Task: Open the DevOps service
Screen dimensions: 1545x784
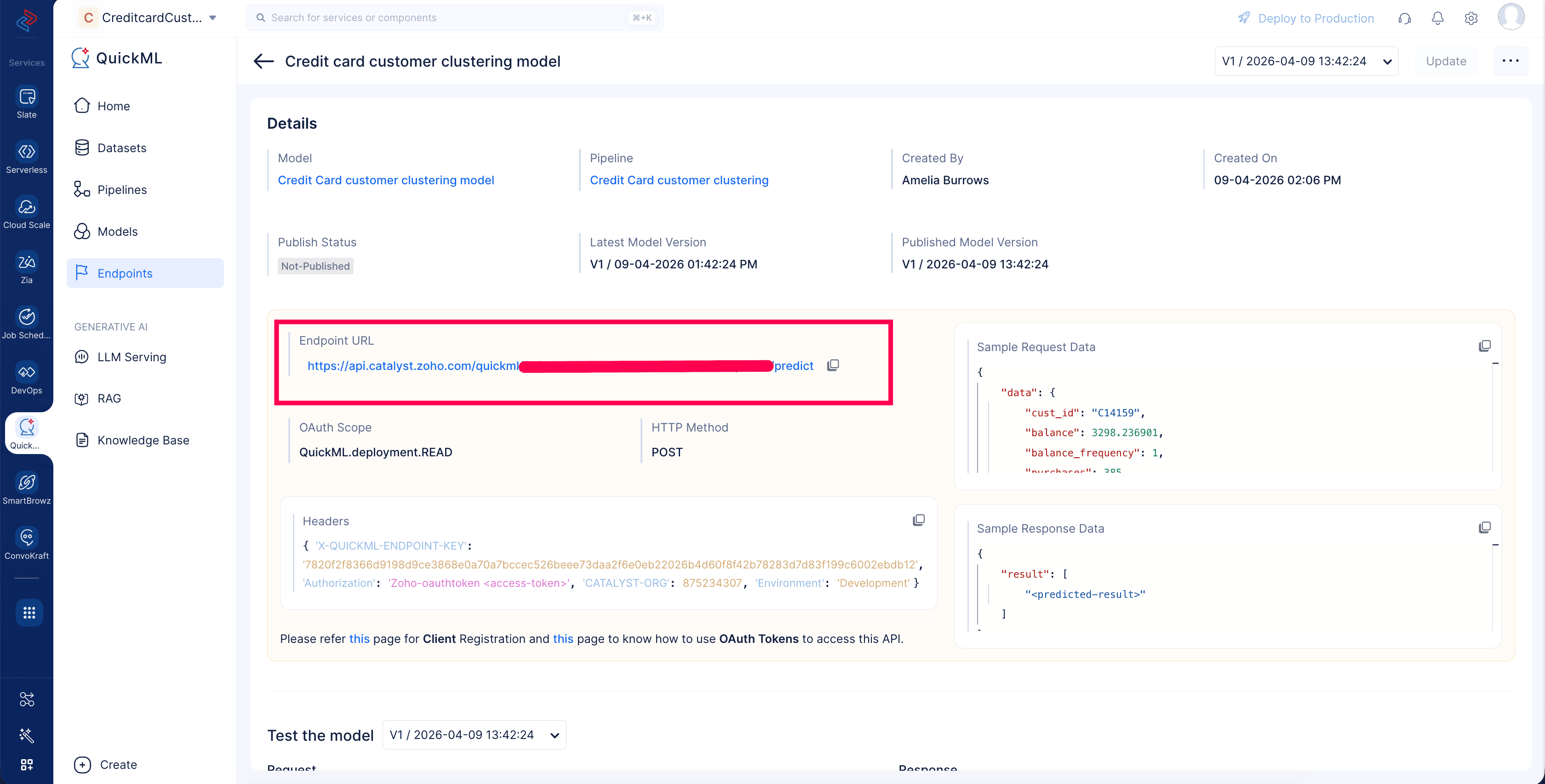Action: tap(26, 378)
